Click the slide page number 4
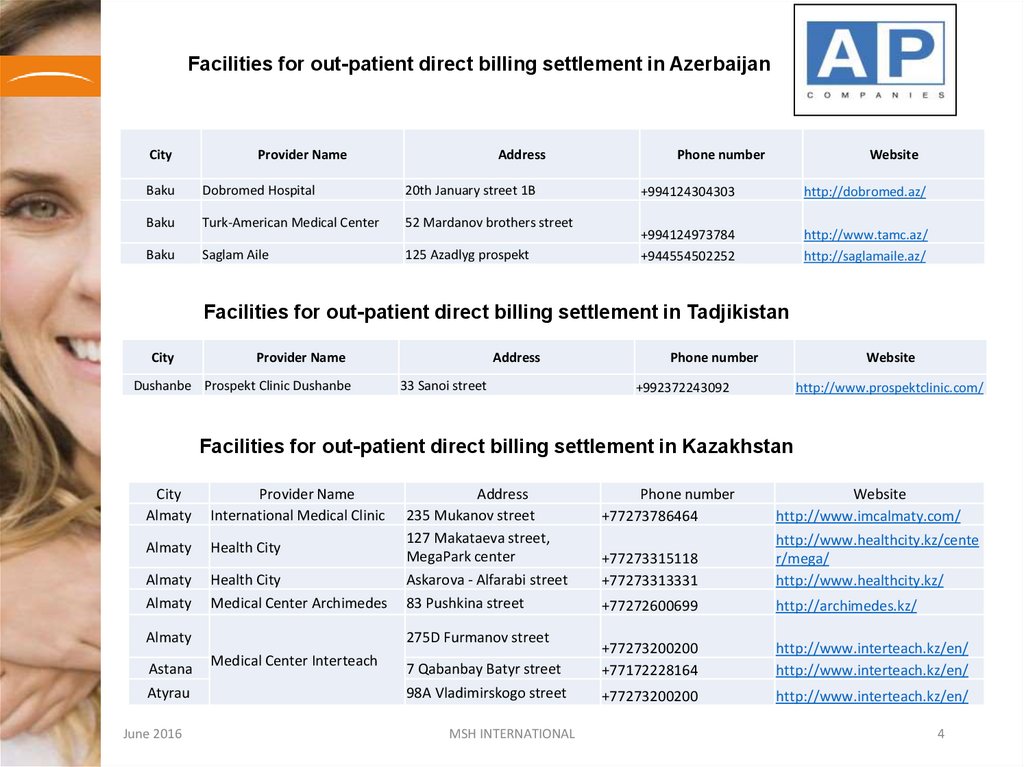The width and height of the screenshot is (1024, 767). 940,734
